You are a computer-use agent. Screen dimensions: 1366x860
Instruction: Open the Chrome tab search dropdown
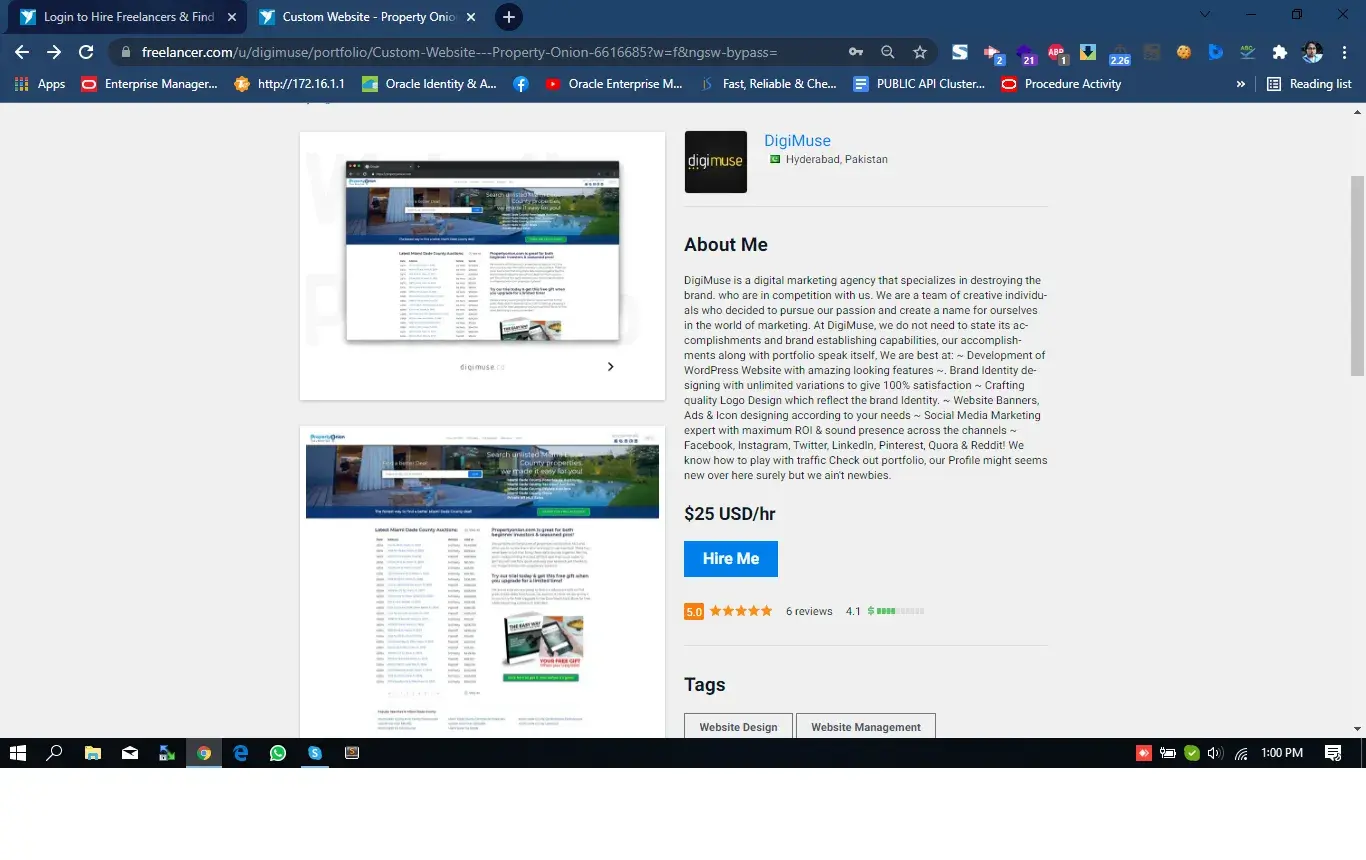[1205, 15]
